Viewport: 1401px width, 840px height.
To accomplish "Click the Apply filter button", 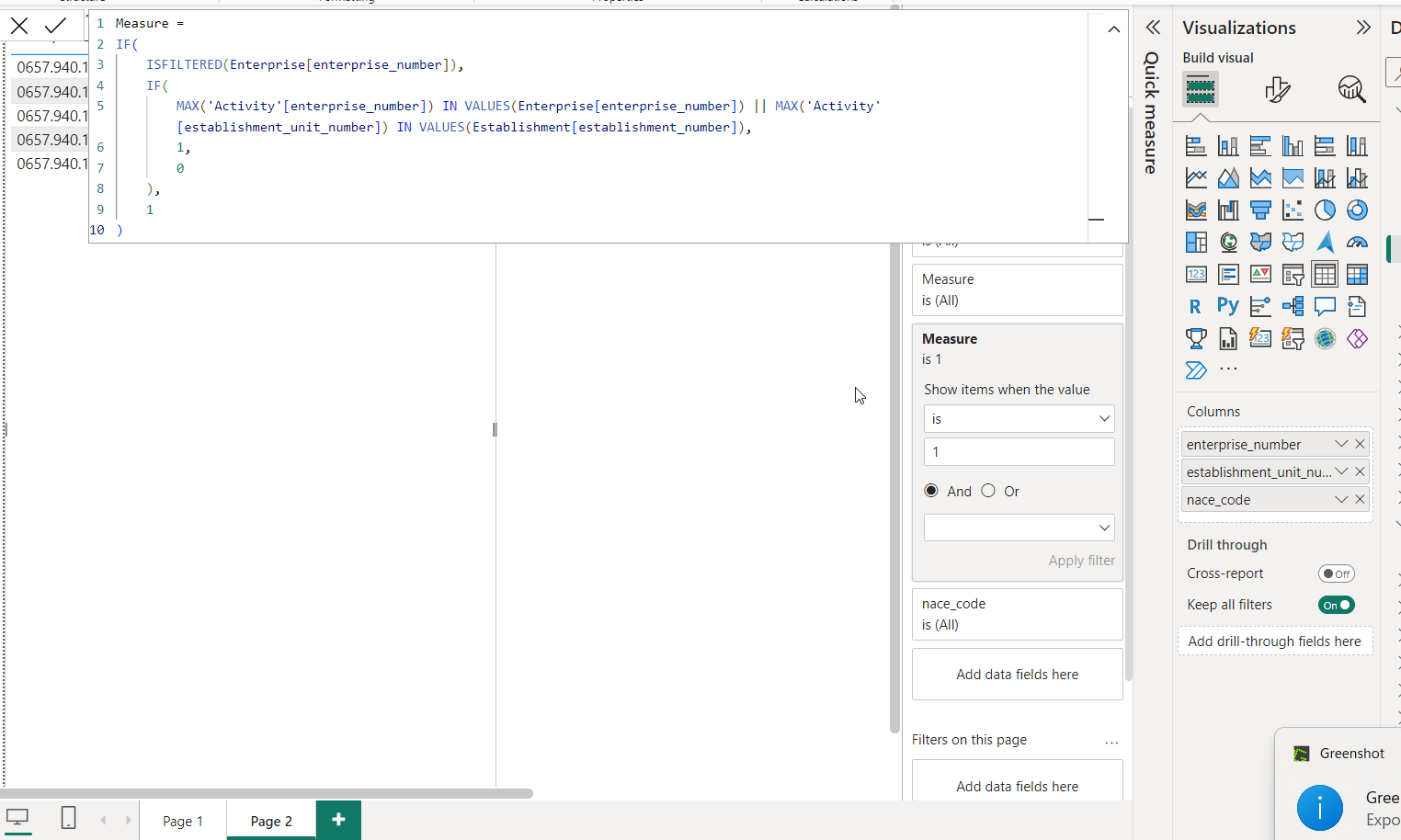I will click(1081, 561).
